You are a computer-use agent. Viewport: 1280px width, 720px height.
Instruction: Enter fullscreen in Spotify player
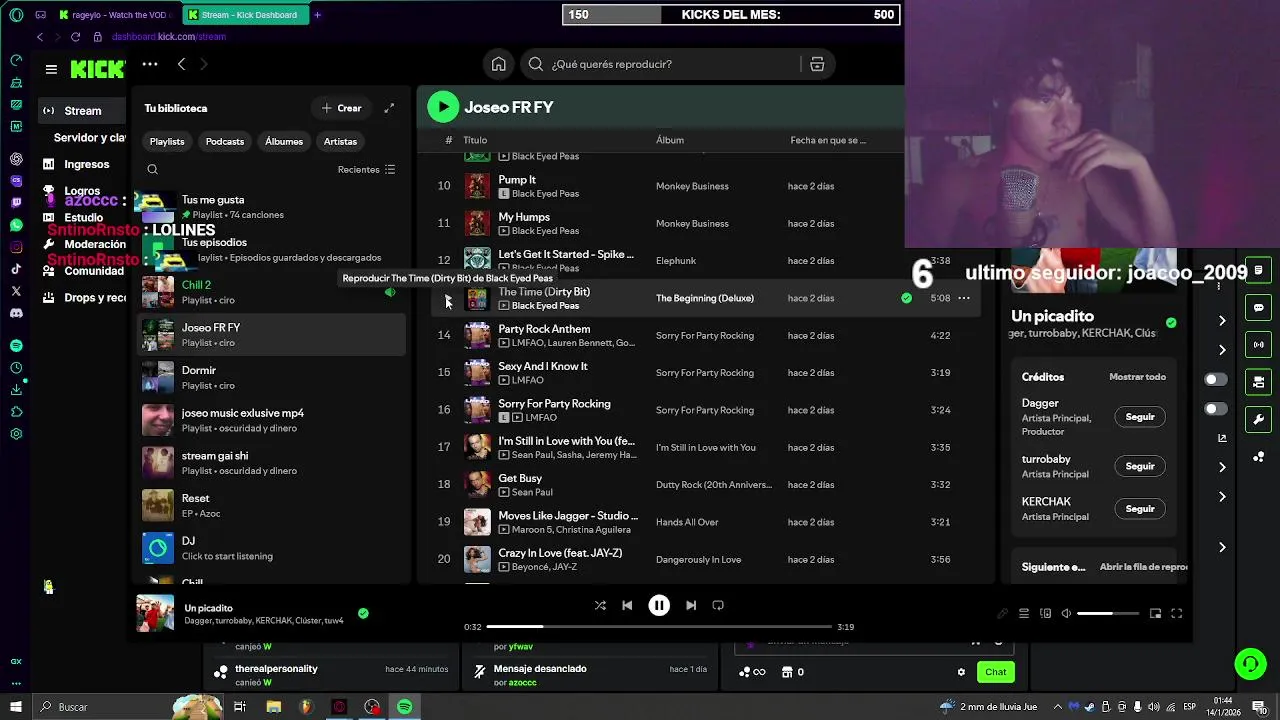click(x=1177, y=614)
